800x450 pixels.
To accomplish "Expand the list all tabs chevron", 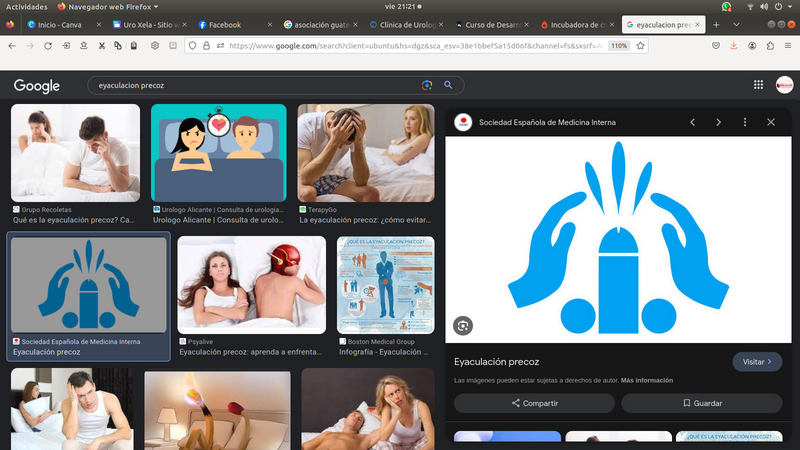I will 737,24.
